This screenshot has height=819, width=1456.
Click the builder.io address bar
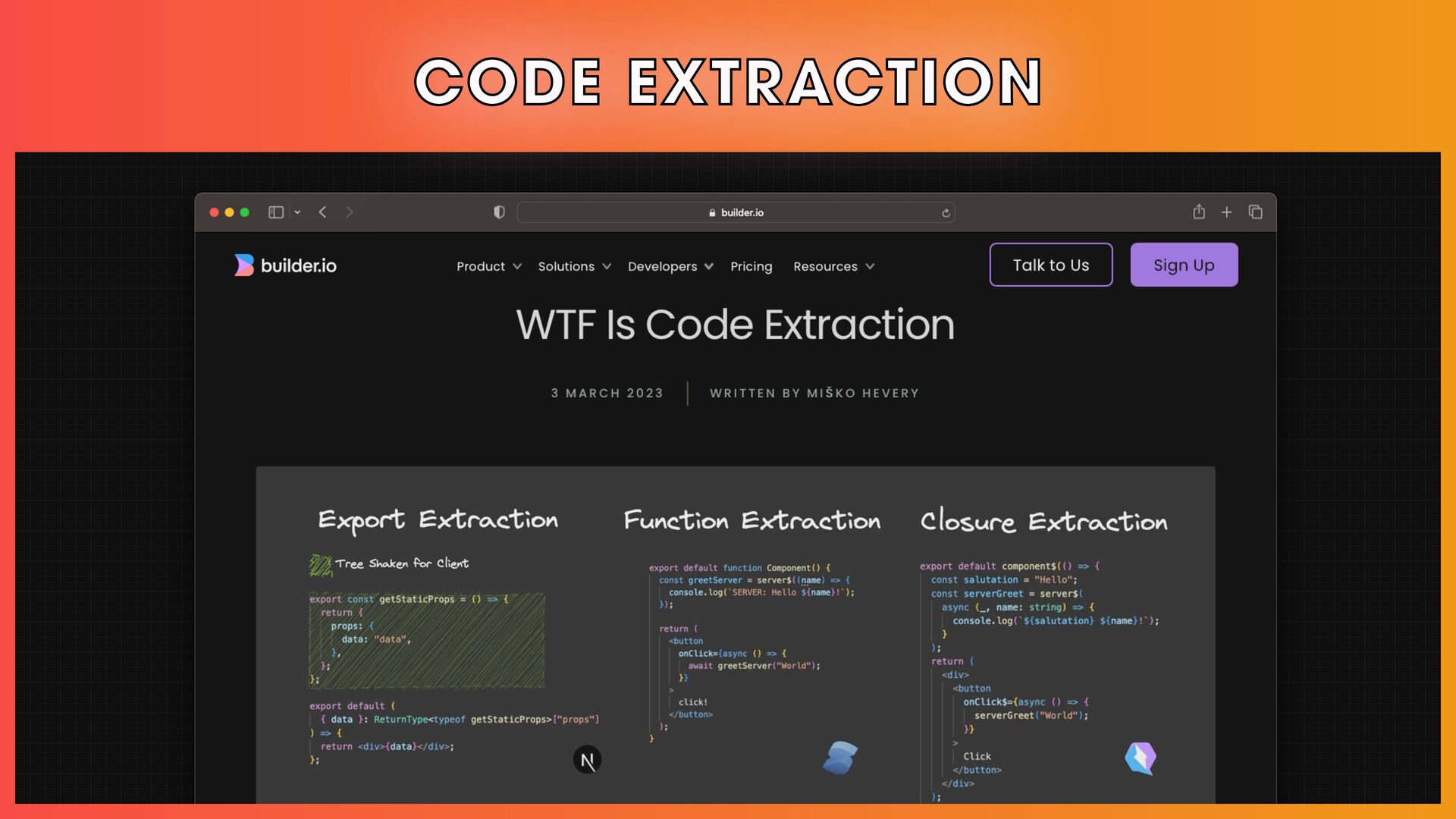pos(734,213)
